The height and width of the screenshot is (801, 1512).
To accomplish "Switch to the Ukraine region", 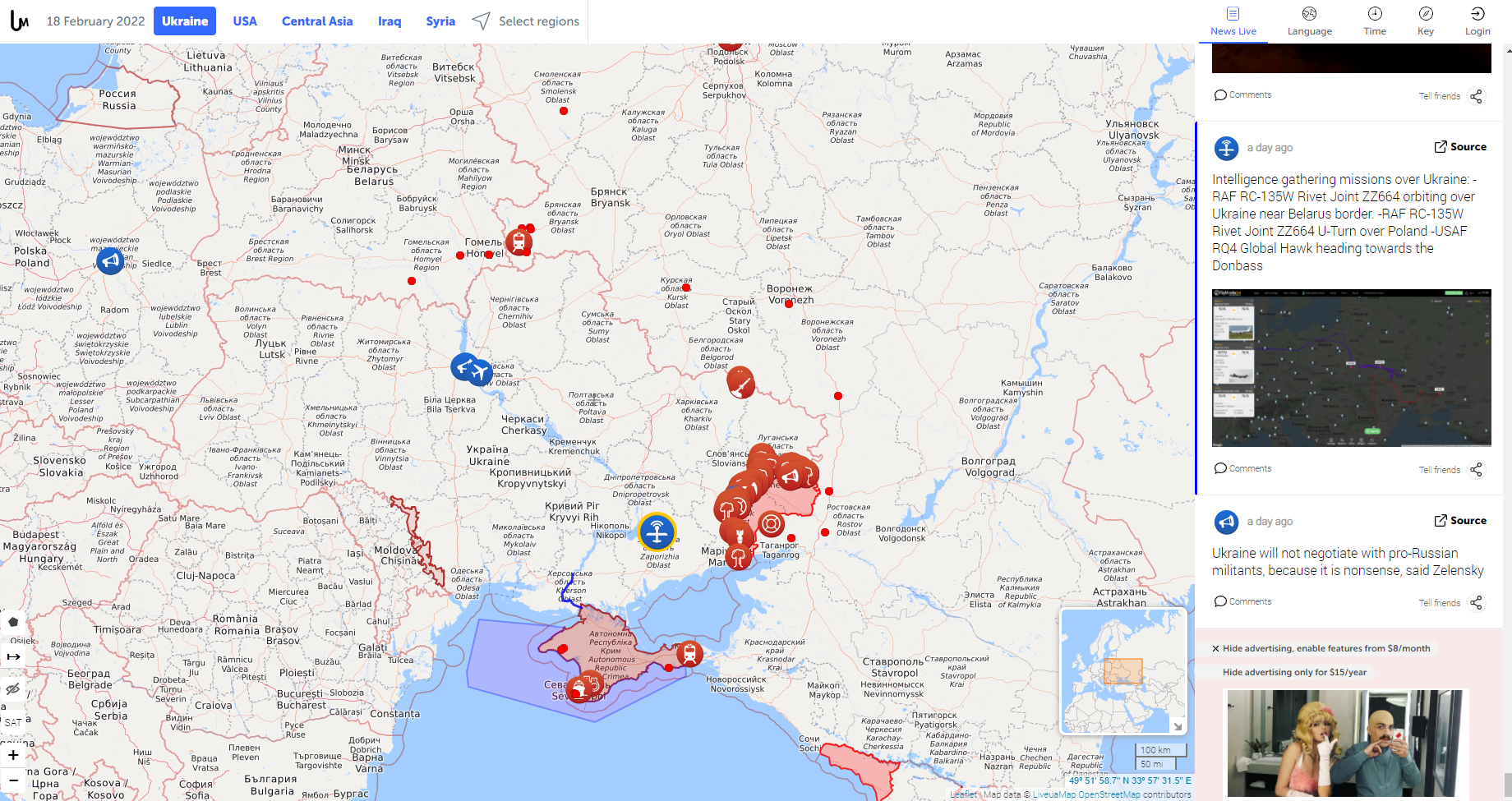I will point(185,21).
